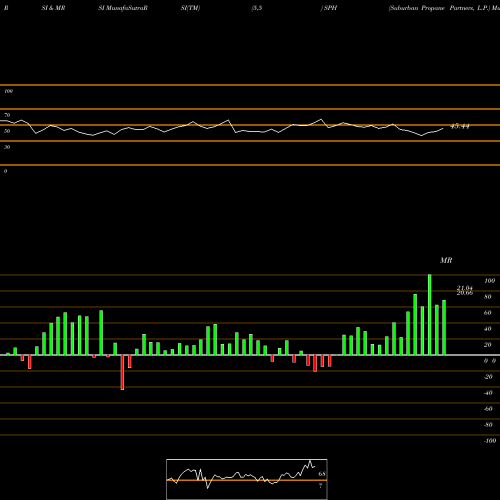The width and height of the screenshot is (500, 500).
Task: Click the 80 label on the MR axis
Action: pos(488,297)
